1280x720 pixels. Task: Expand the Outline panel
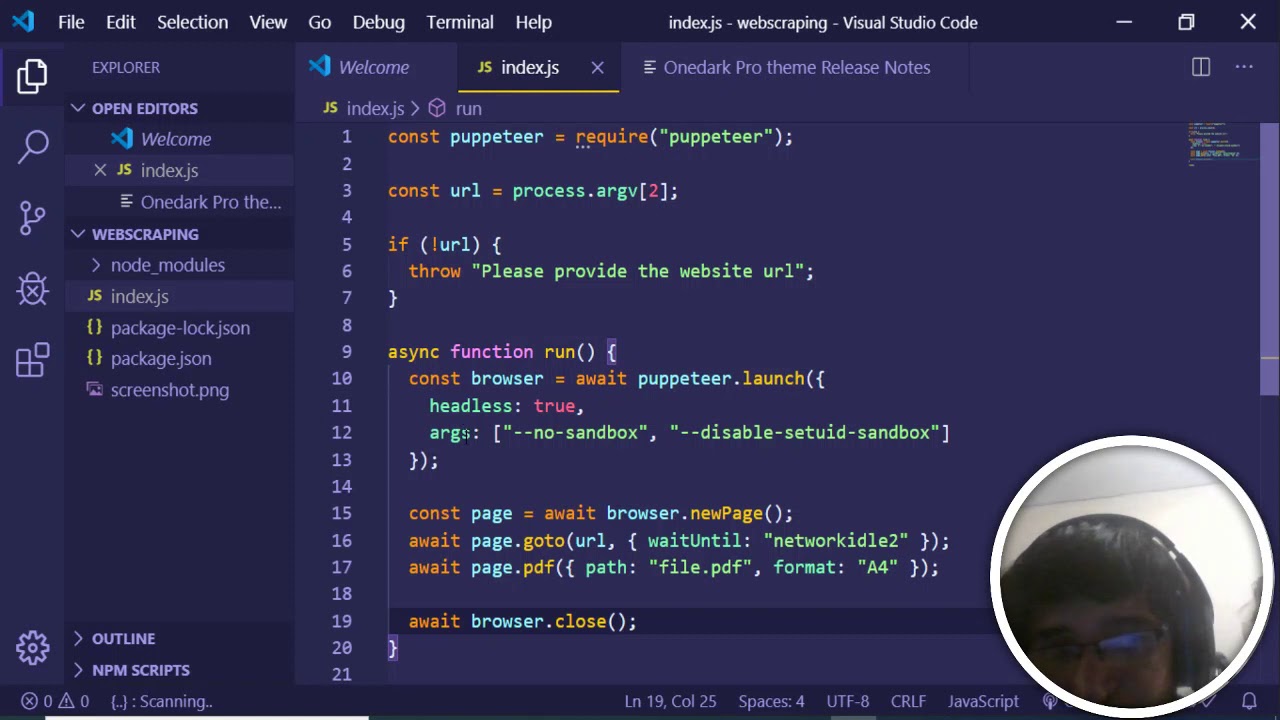pos(123,638)
